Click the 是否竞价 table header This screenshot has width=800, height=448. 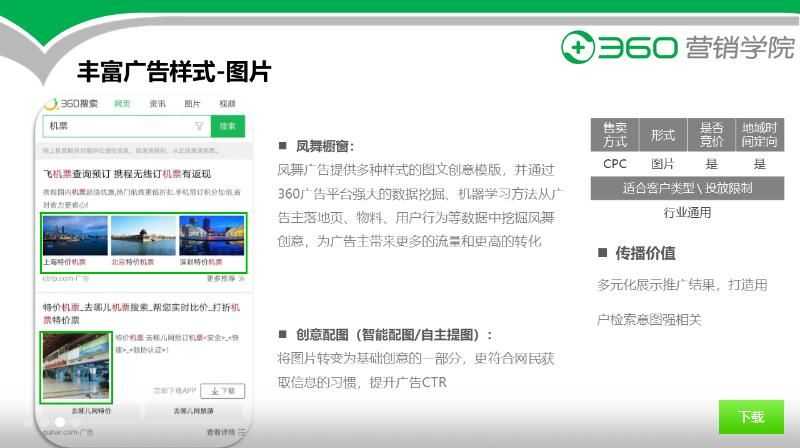pos(711,135)
